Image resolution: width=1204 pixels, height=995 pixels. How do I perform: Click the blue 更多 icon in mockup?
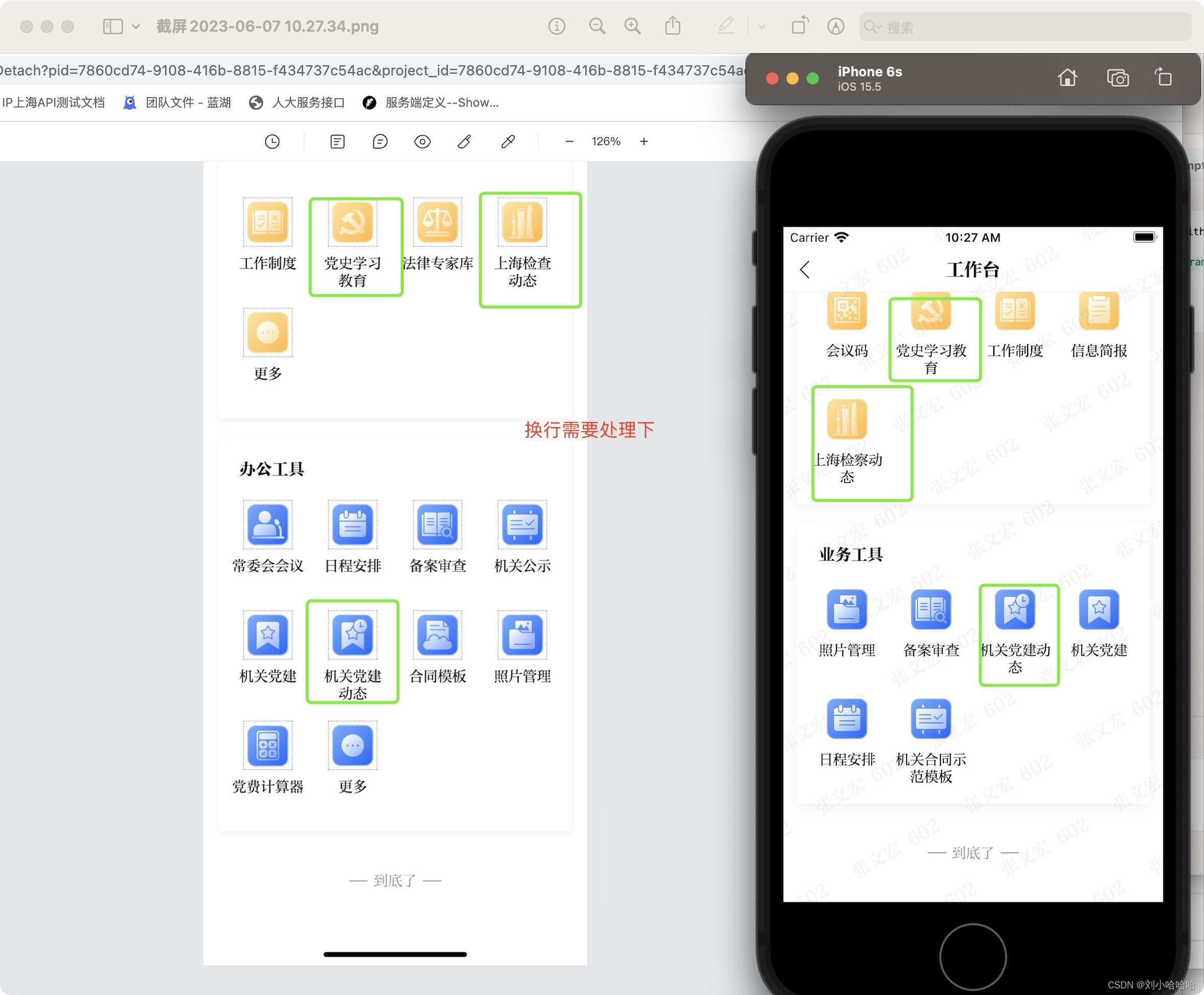coord(353,745)
